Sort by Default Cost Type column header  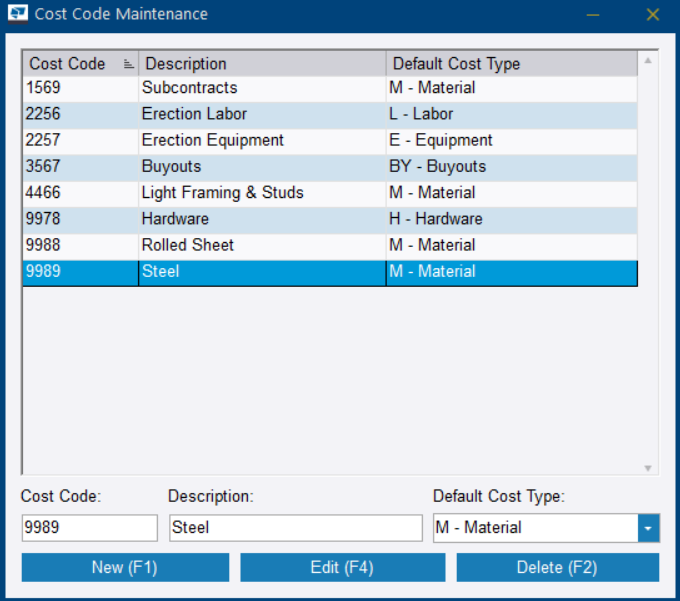click(511, 64)
